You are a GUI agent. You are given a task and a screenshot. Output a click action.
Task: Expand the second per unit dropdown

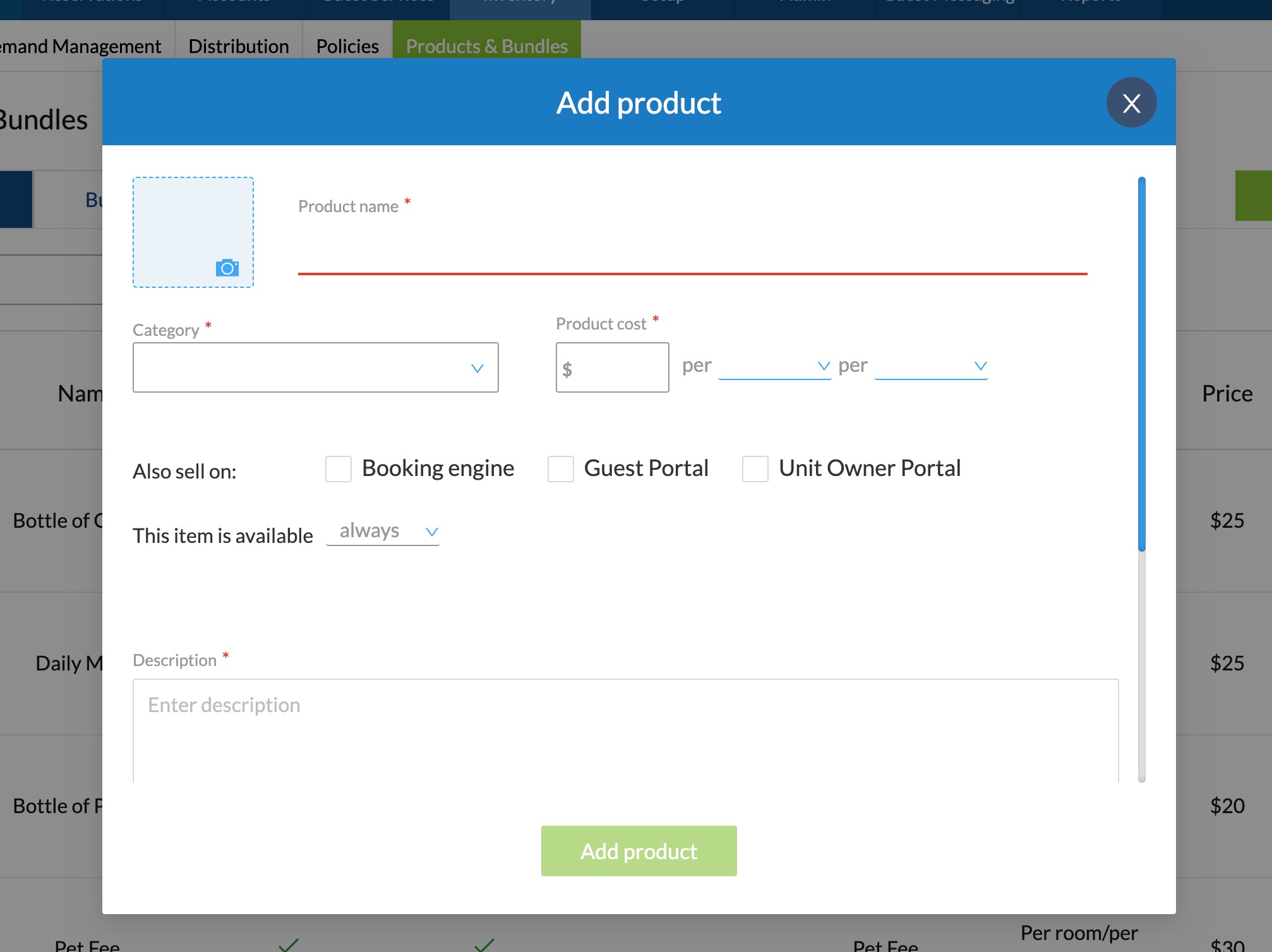click(x=931, y=366)
